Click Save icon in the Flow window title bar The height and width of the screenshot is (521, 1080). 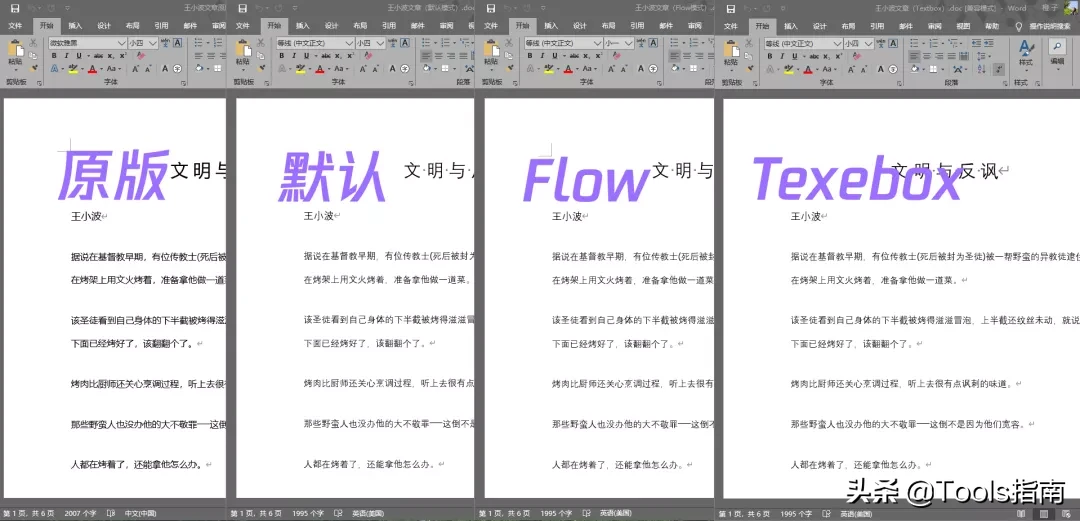489,8
